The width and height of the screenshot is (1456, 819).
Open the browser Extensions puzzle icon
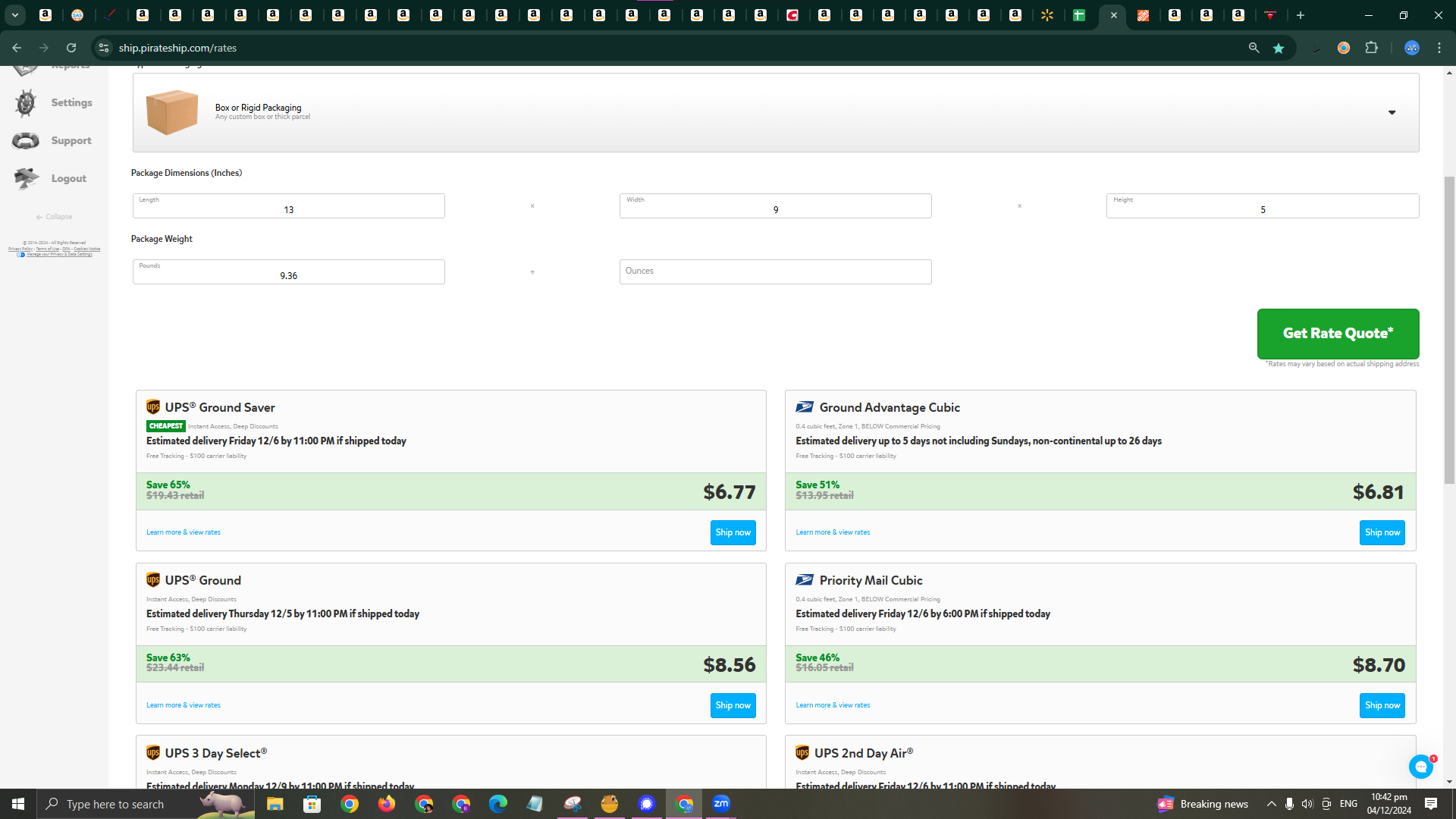click(1371, 48)
